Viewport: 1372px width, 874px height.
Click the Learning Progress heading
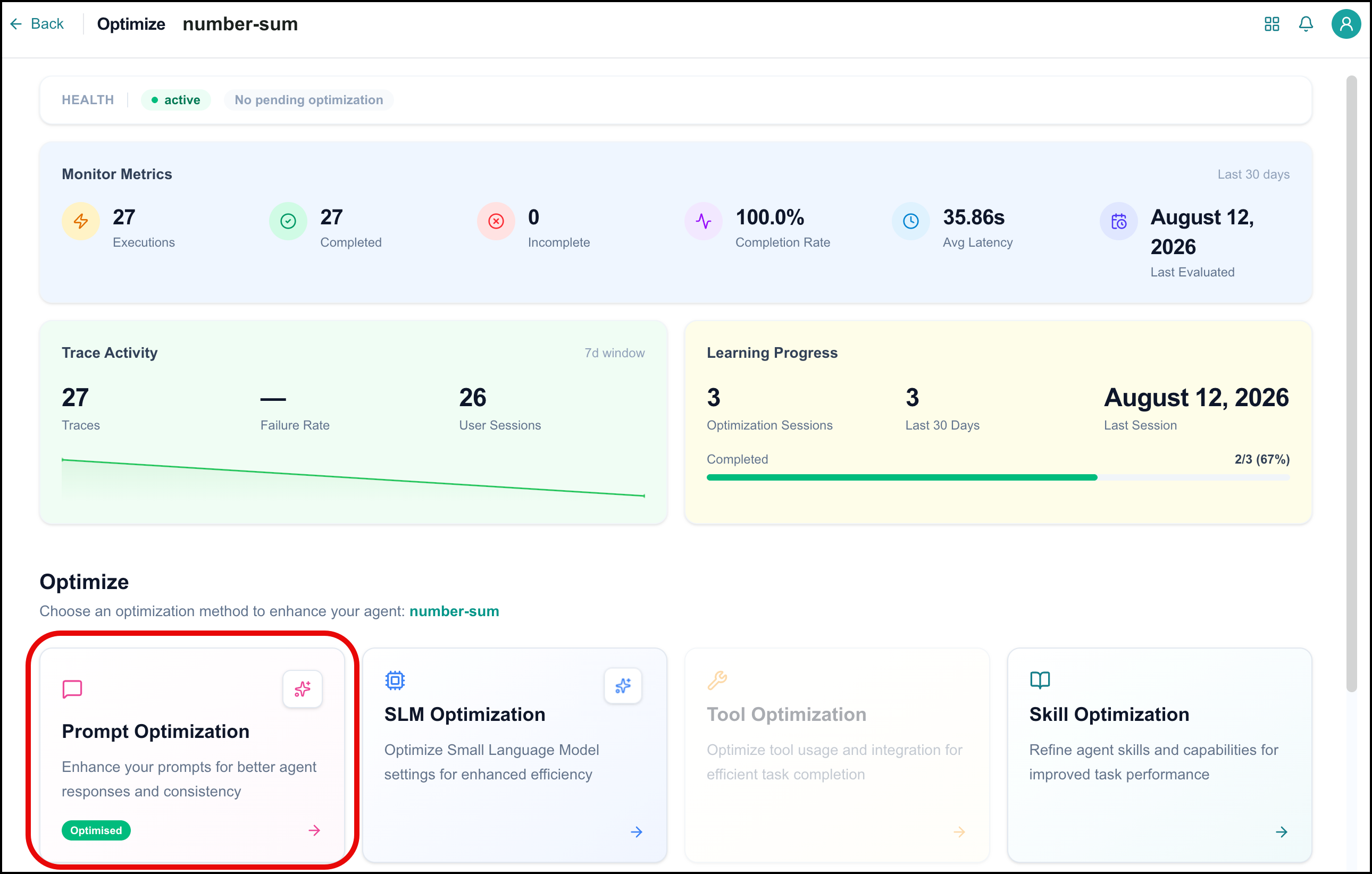(x=772, y=353)
